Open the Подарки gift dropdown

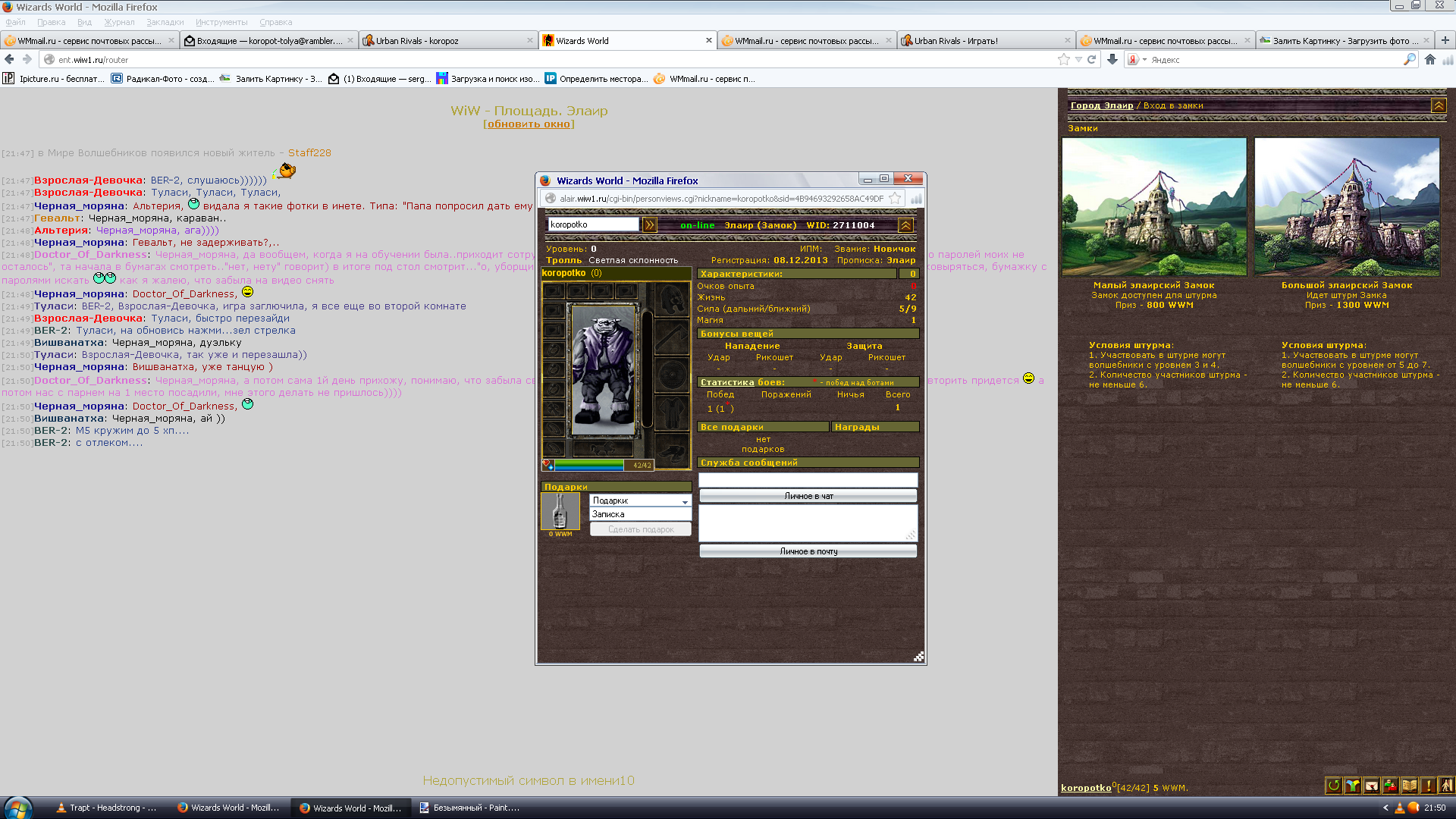click(x=641, y=500)
